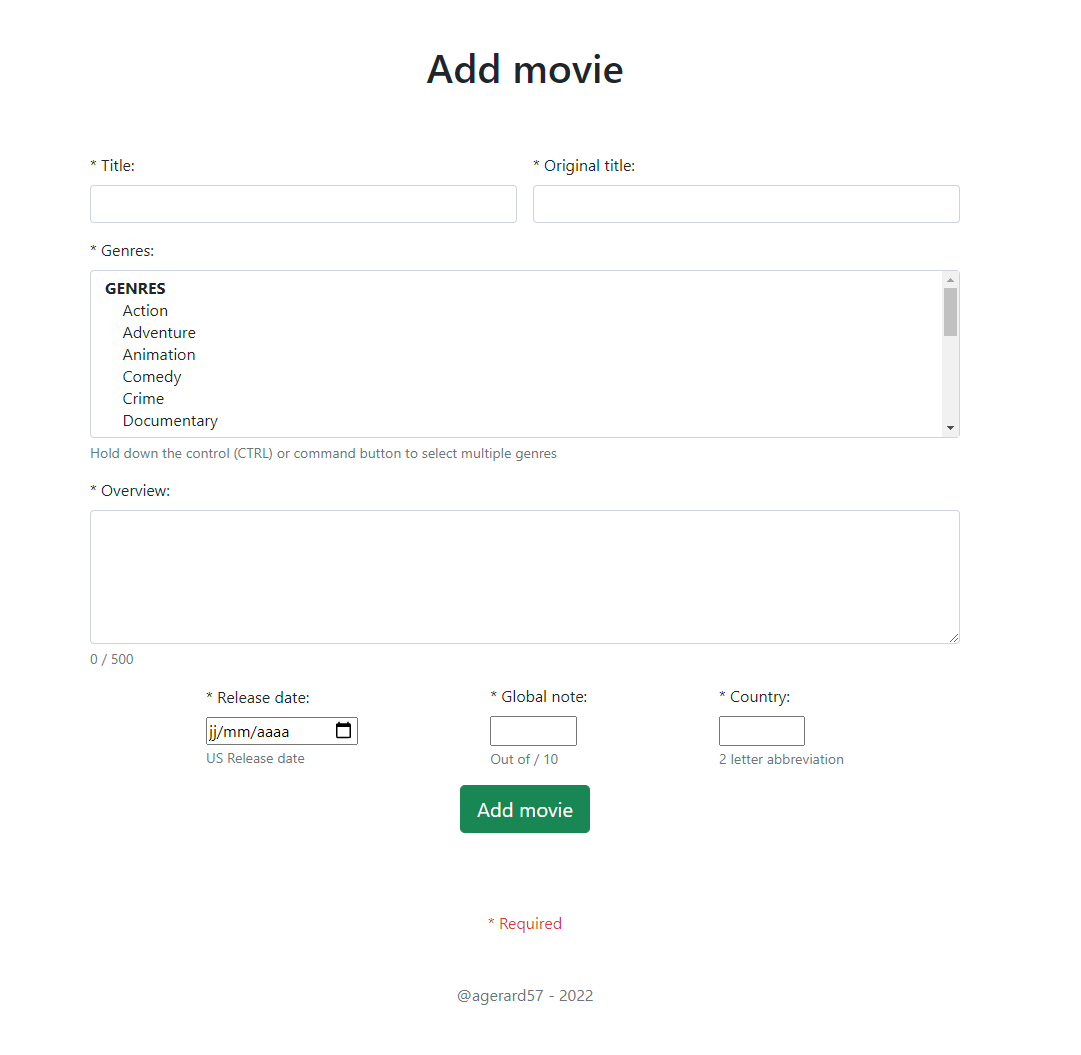Image resolution: width=1081 pixels, height=1055 pixels.
Task: Submit the form with Add movie button
Action: [525, 810]
